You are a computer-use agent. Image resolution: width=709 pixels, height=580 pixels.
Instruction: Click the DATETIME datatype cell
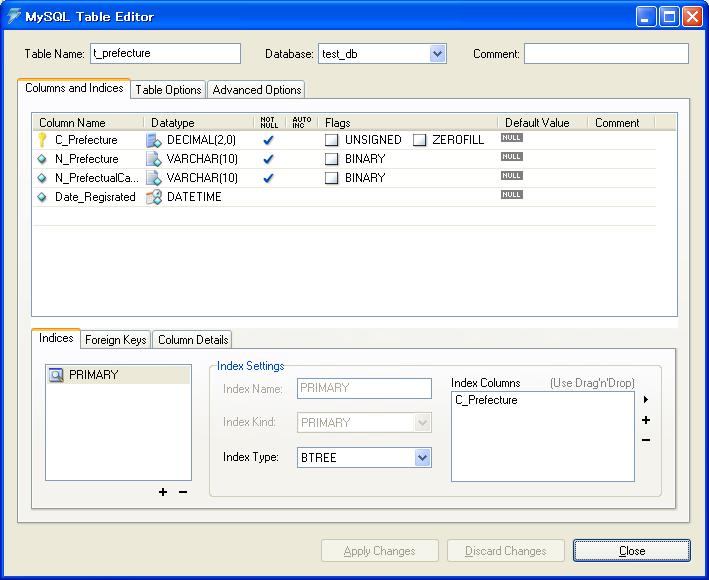tap(194, 197)
